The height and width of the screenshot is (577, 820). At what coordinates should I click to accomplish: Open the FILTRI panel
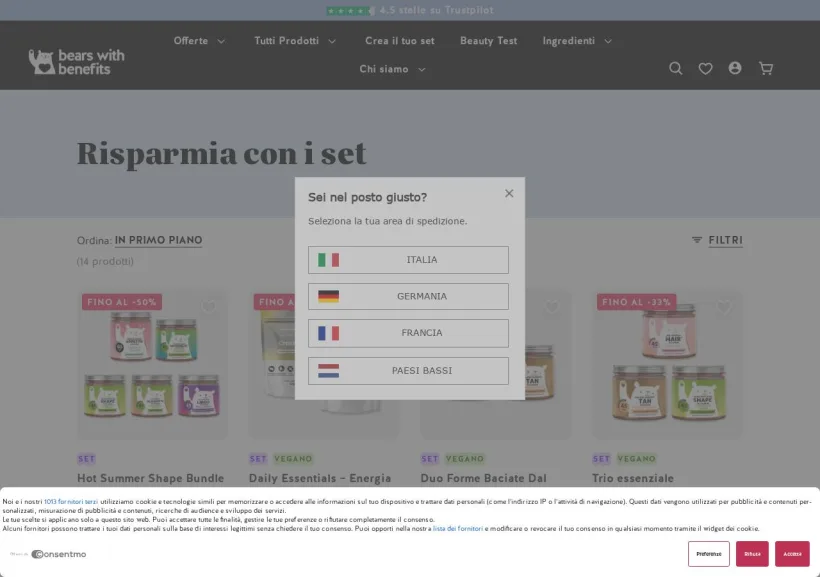(x=725, y=240)
